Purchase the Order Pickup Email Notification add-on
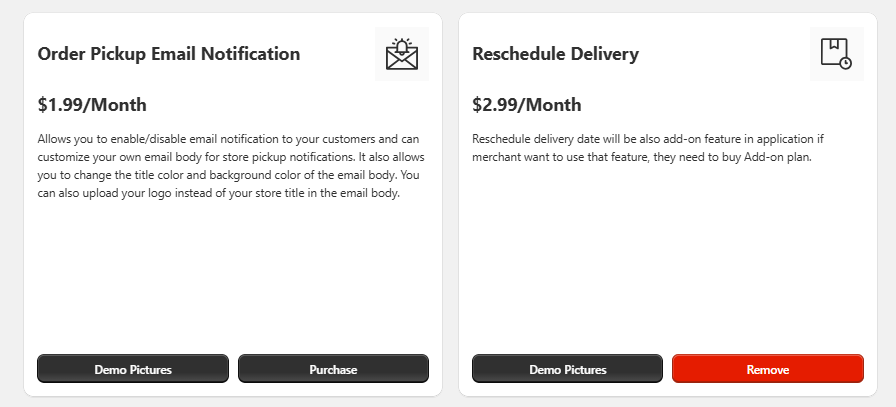Viewport: 896px width, 407px height. tap(333, 369)
